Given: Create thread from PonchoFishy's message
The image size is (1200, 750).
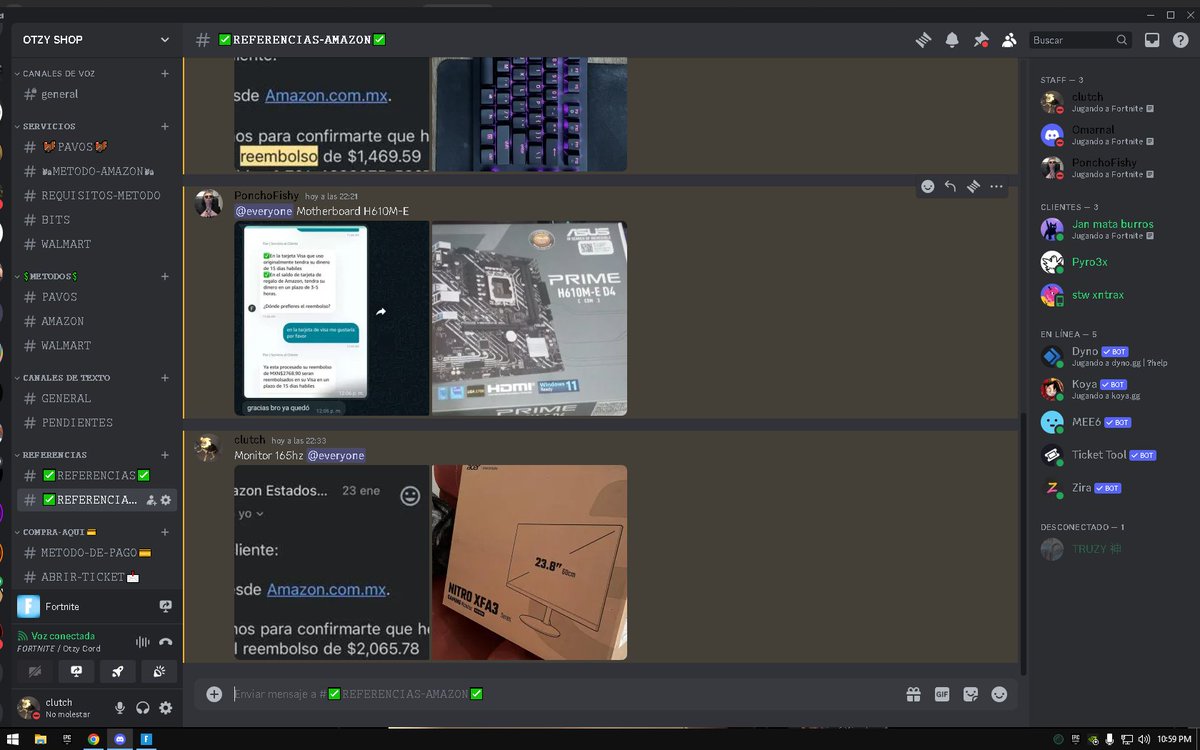Looking at the screenshot, I should click(973, 187).
